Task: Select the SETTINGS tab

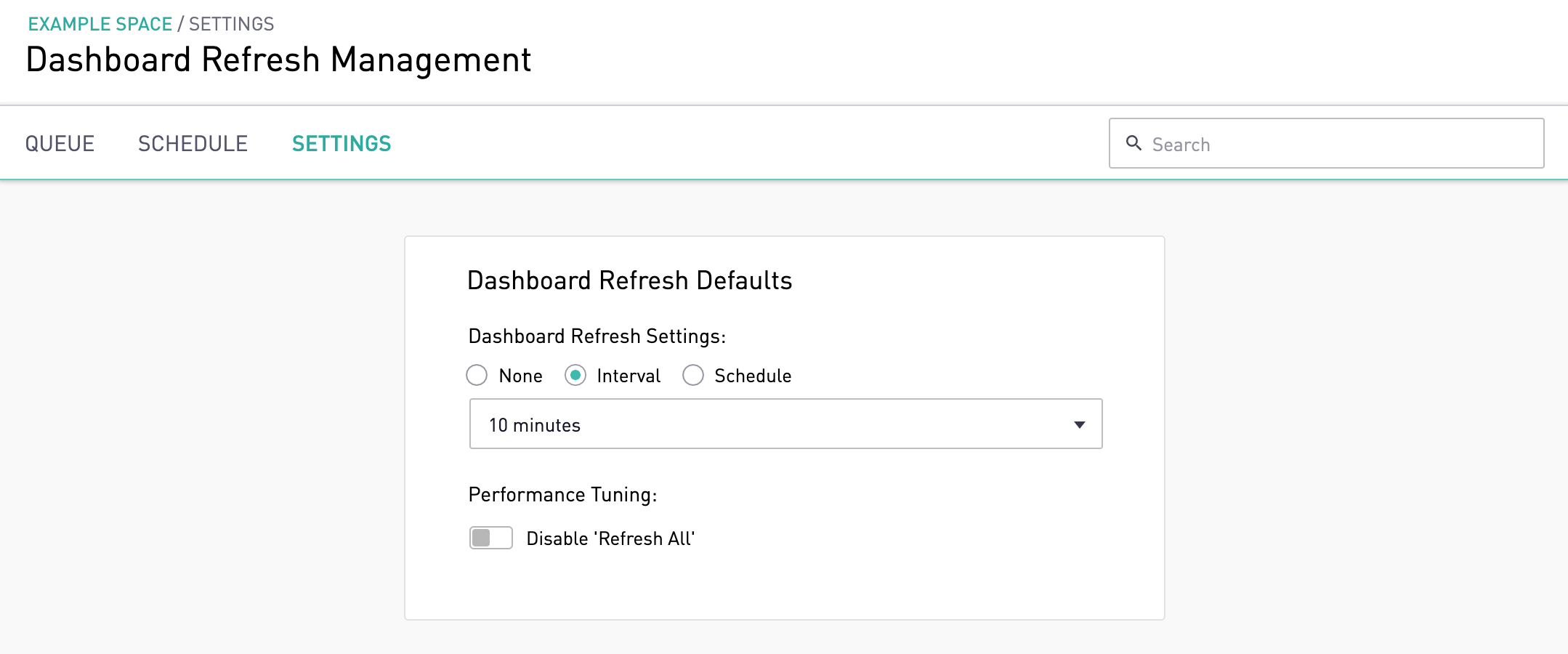Action: tap(342, 144)
